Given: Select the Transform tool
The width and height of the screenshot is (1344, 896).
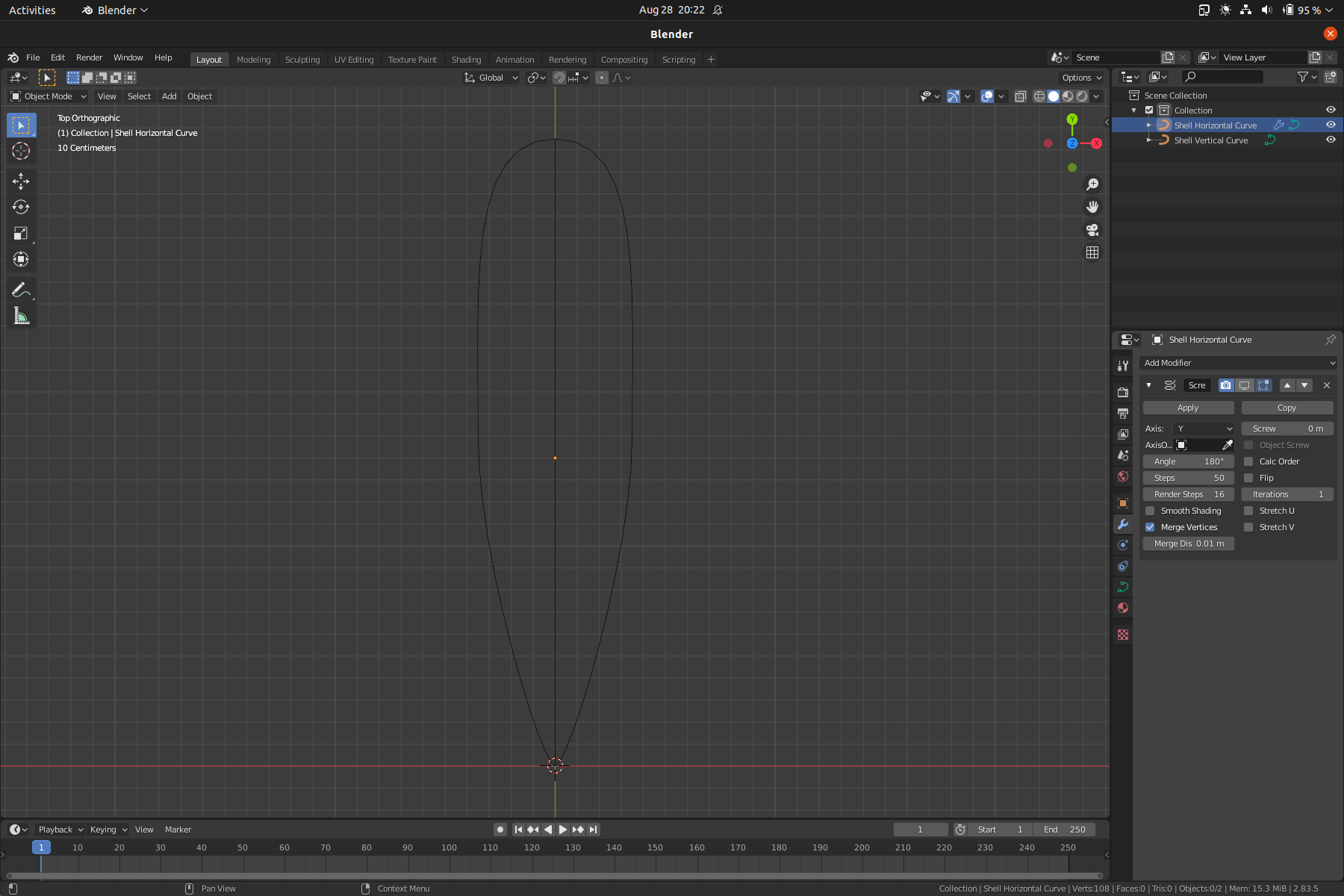Looking at the screenshot, I should tap(21, 259).
